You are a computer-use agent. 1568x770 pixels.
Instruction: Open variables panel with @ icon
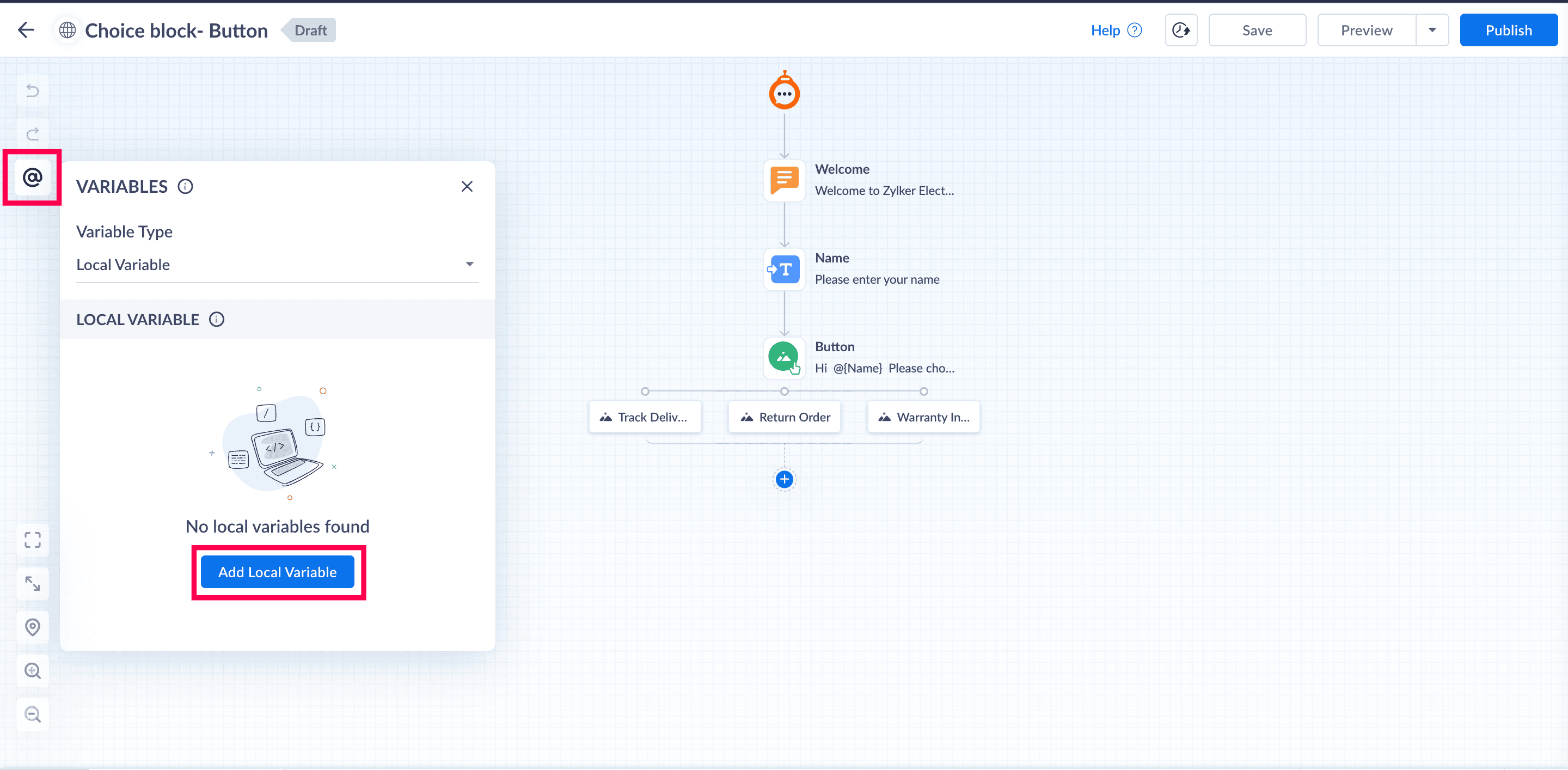[32, 177]
